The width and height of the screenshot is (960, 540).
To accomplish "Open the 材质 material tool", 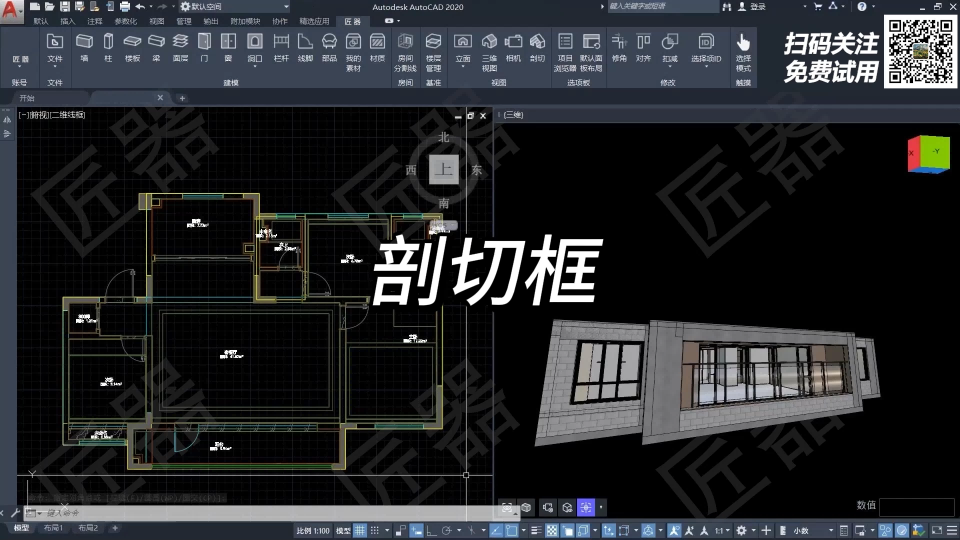I will [378, 48].
